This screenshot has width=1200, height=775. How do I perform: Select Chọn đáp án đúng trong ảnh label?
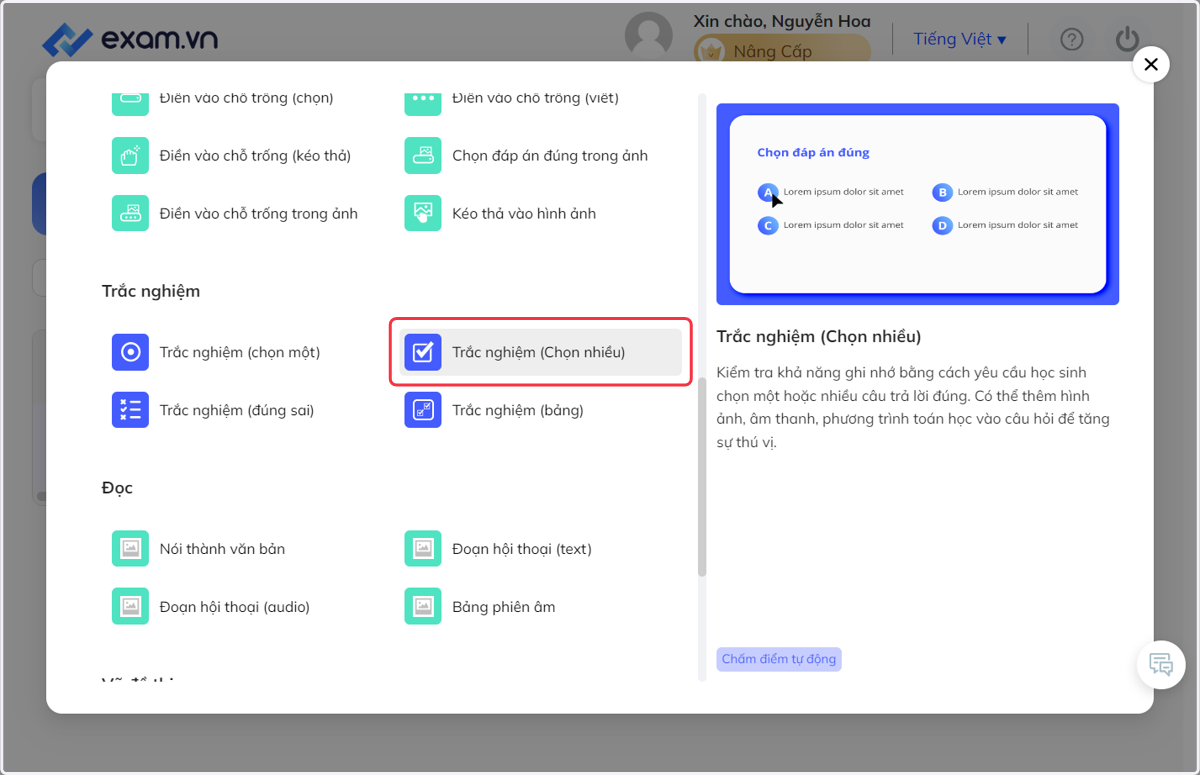(550, 155)
